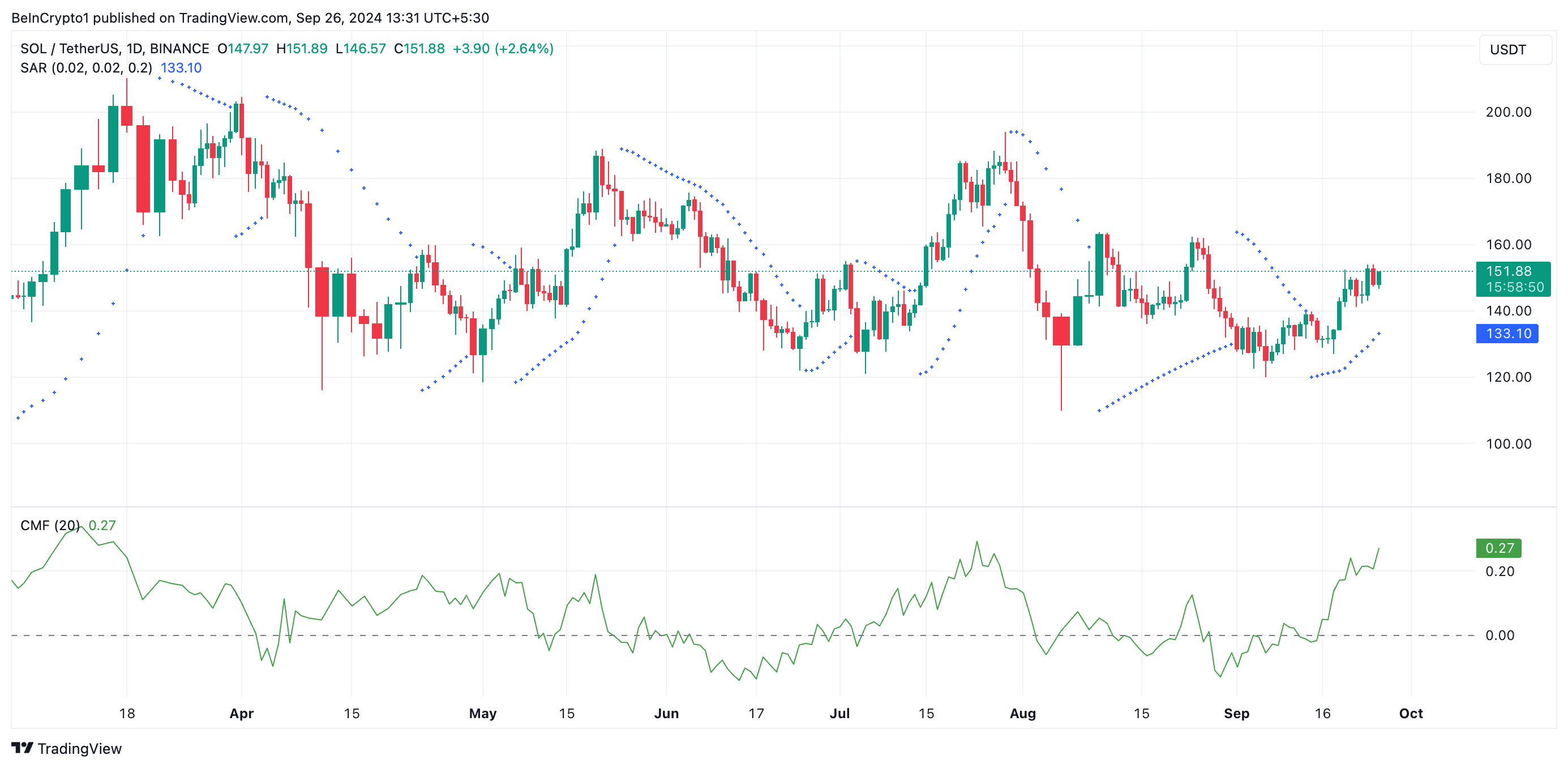Click the TradingView wordmark text
Viewport: 1568px width, 768px height.
pos(79,749)
